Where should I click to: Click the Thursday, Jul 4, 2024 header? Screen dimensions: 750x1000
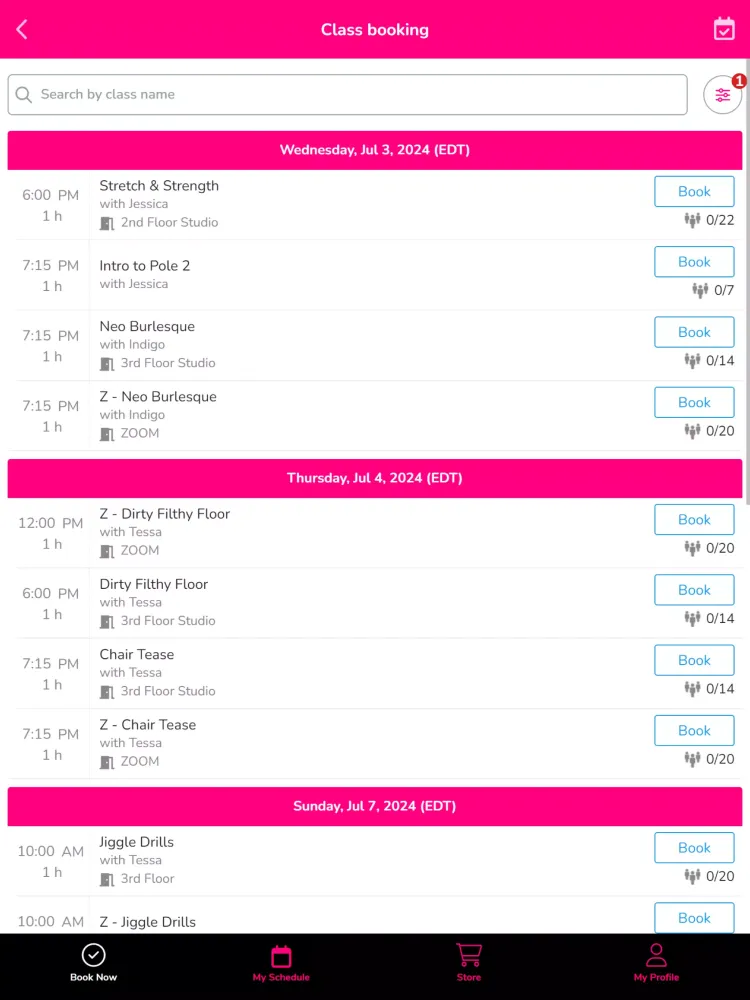tap(375, 478)
